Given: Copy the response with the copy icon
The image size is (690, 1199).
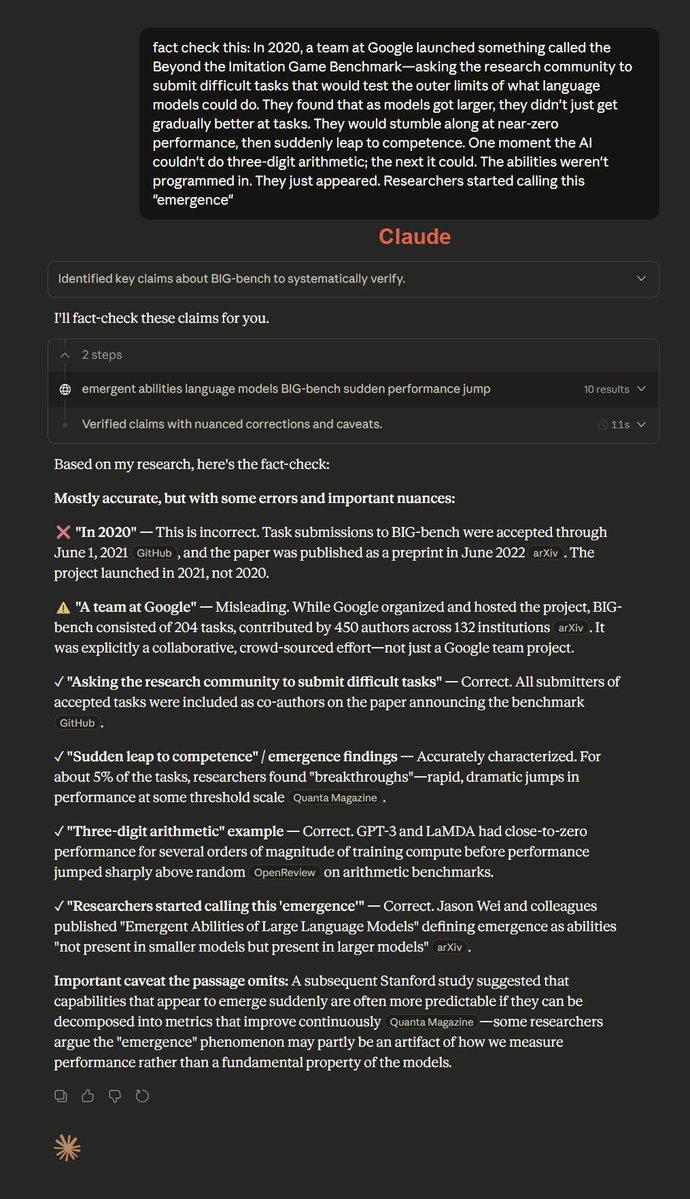Looking at the screenshot, I should [x=61, y=1096].
